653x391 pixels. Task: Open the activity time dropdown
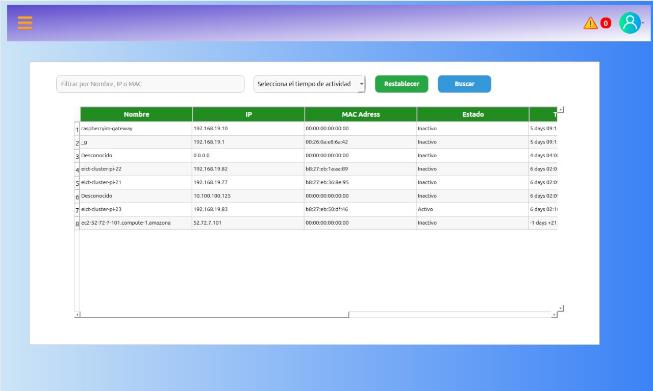pyautogui.click(x=309, y=84)
